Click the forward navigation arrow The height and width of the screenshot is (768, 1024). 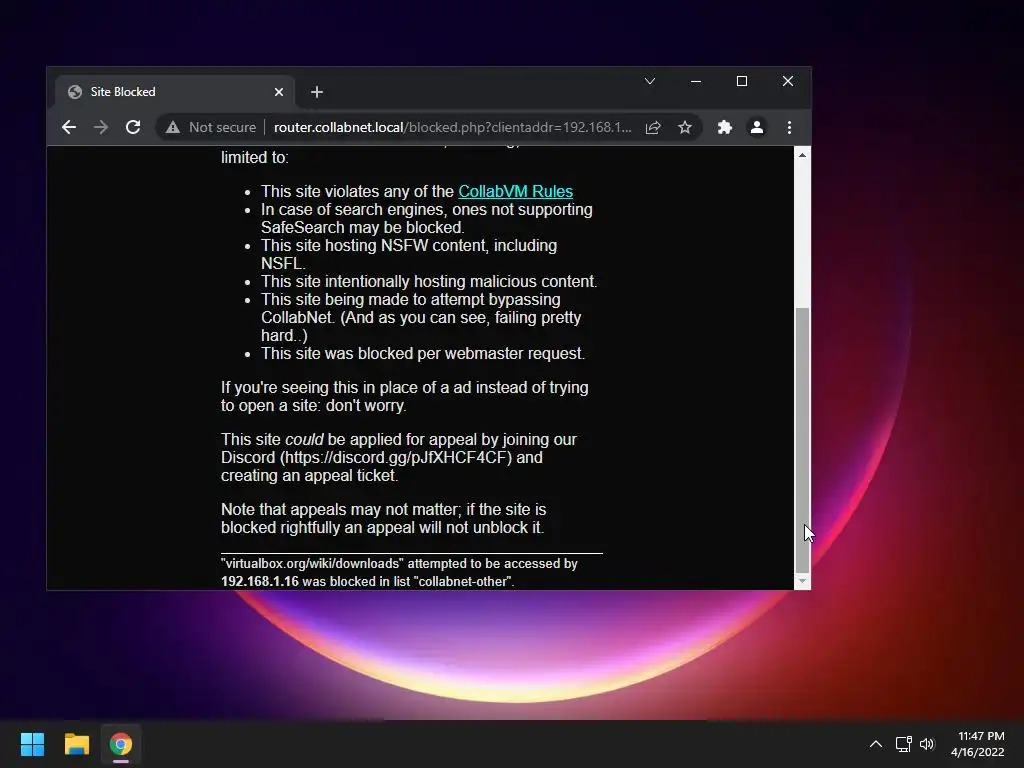click(101, 127)
